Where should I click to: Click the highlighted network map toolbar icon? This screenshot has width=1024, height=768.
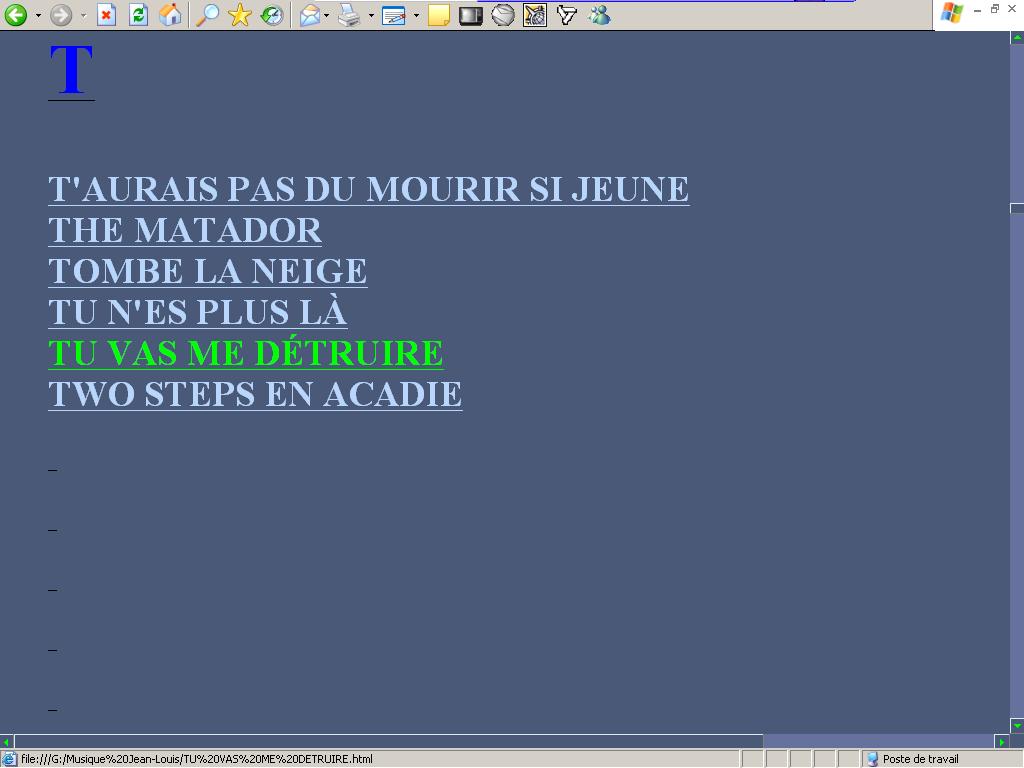click(x=535, y=15)
